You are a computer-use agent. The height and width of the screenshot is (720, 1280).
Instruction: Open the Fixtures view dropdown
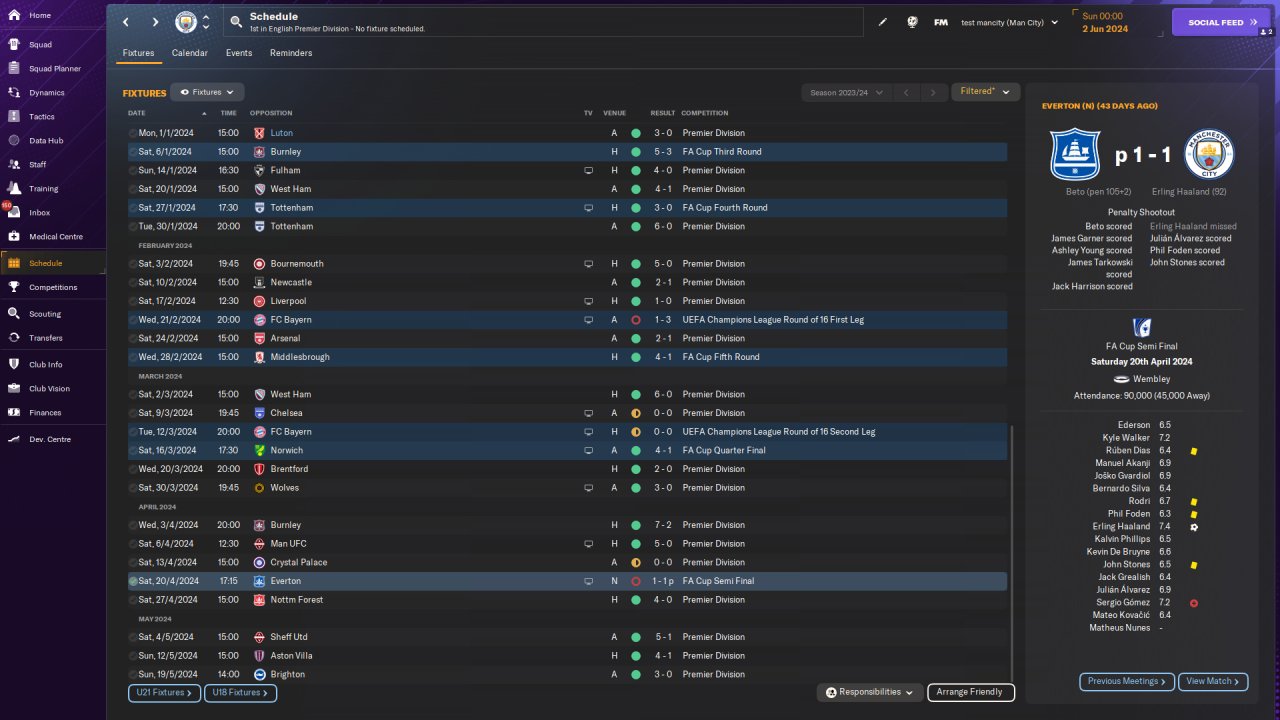pos(207,92)
